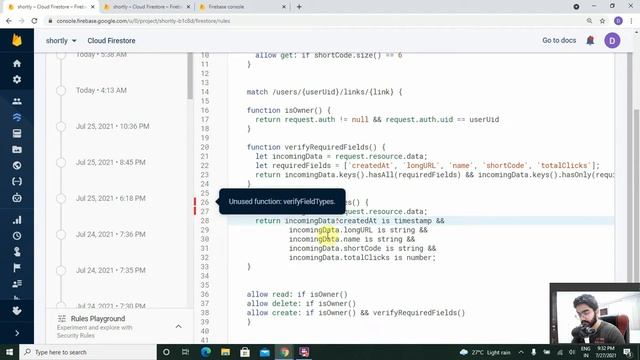This screenshot has width=640, height=360.
Task: Select Jul 24, 2021 7:36 PM version
Action: [x=111, y=234]
